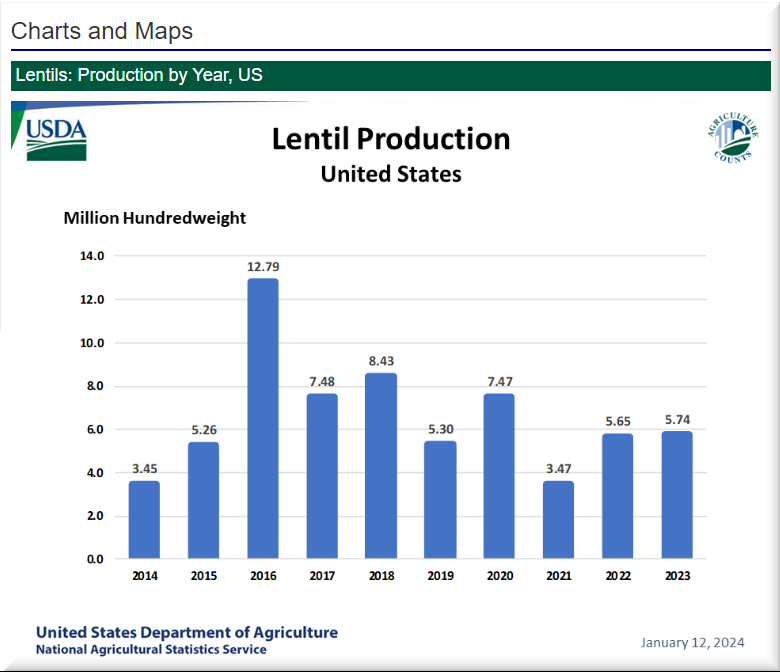The image size is (780, 672).
Task: Click National Agricultural Statistics Service text
Action: pos(151,650)
